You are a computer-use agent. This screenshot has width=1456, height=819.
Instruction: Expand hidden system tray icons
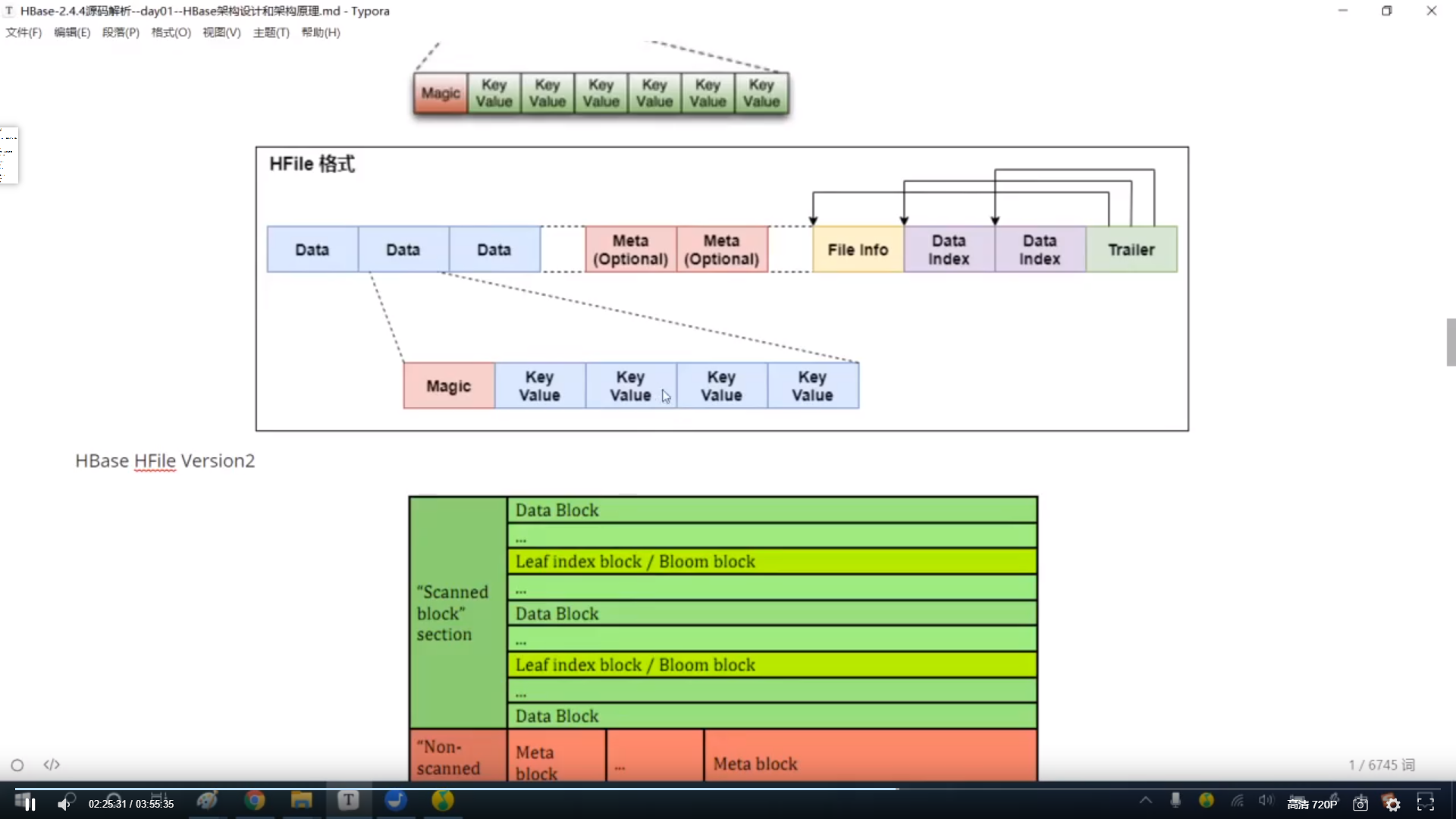click(1145, 800)
